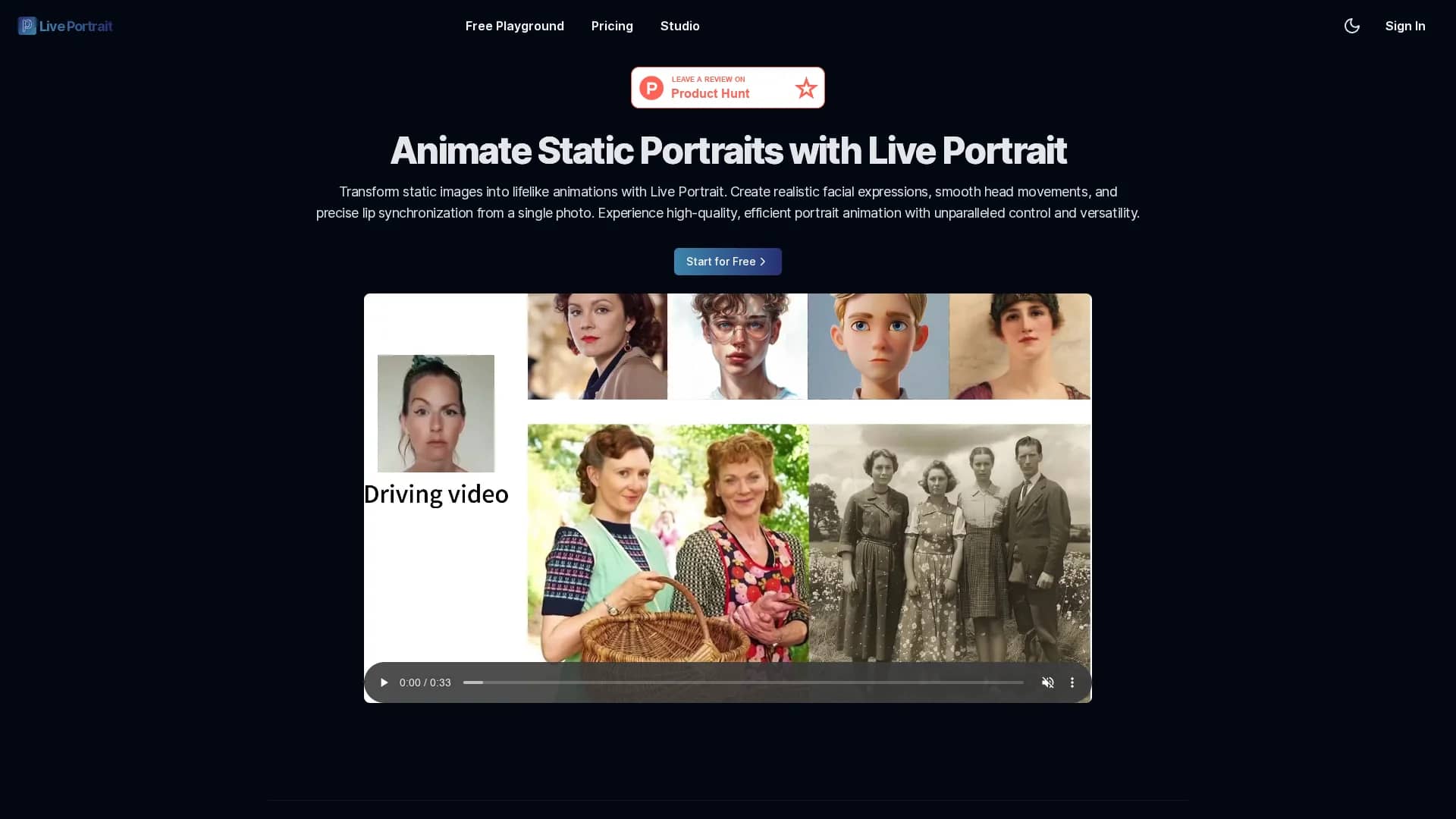
Task: Click the Product Hunt 'P' logo circle
Action: click(651, 88)
